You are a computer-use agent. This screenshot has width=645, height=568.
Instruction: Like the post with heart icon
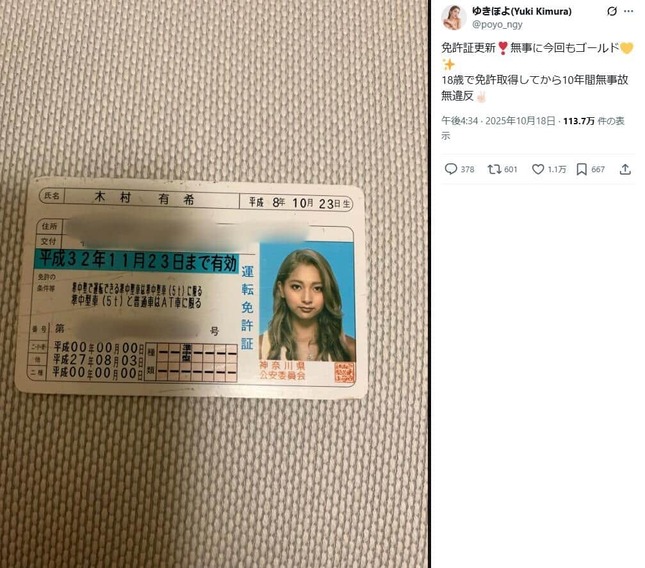(538, 169)
